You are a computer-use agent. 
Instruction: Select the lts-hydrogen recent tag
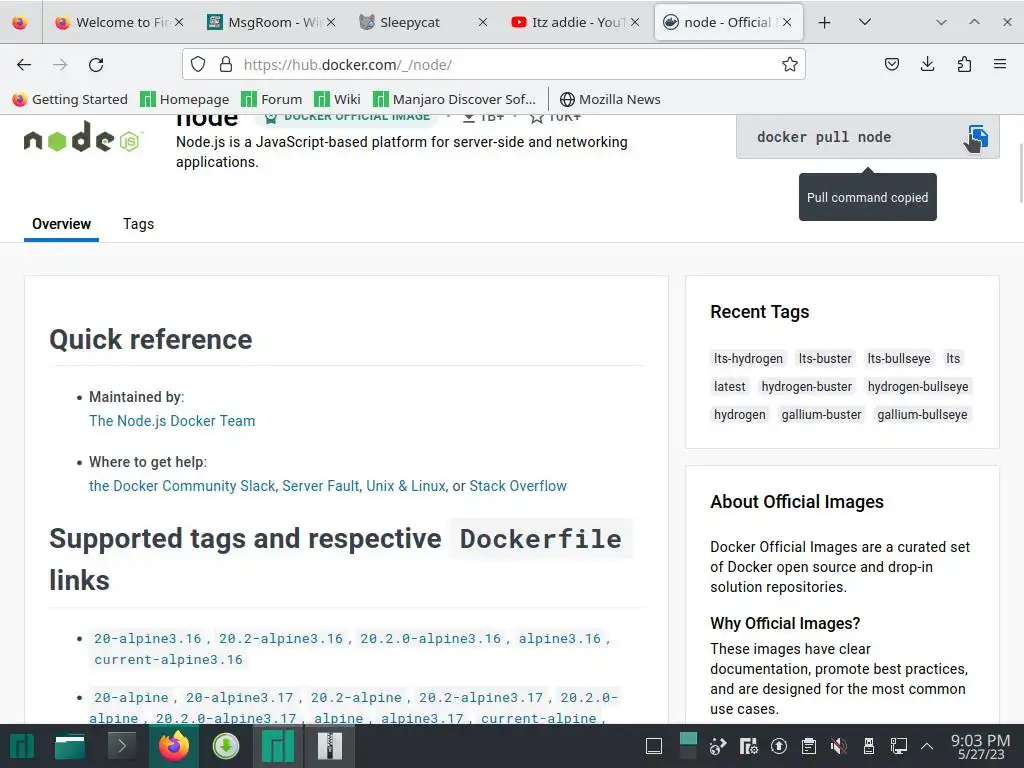[748, 359]
